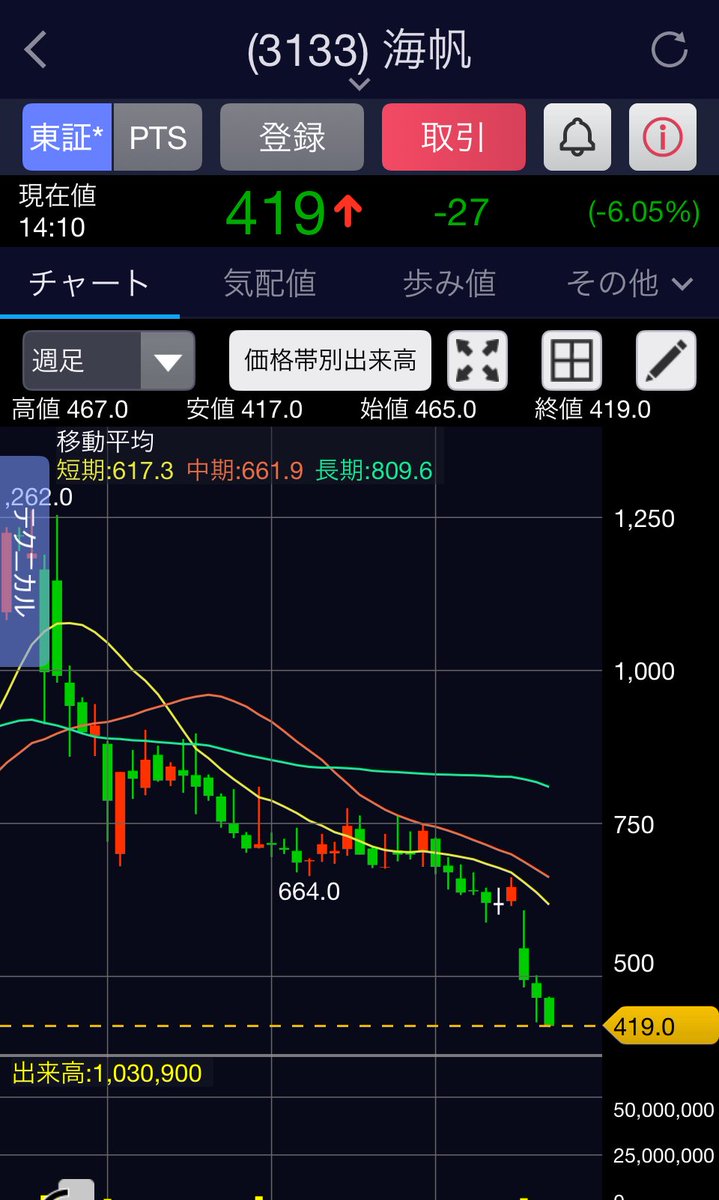The height and width of the screenshot is (1200, 719).
Task: Tap the 短期:617.3 moving average label
Action: pos(115,470)
